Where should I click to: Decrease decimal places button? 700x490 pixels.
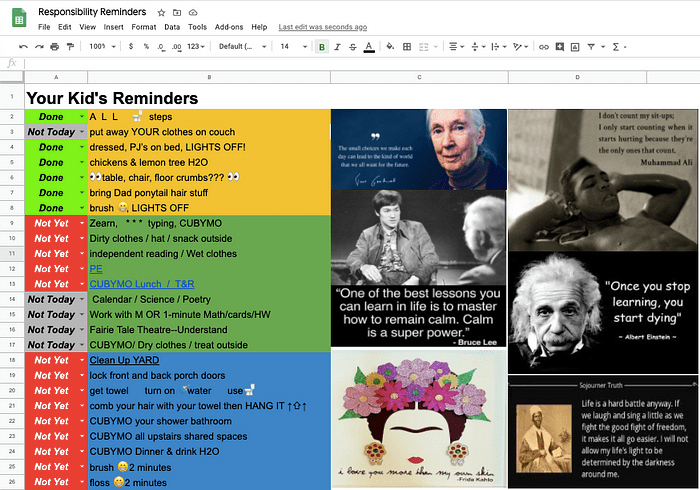161,46
